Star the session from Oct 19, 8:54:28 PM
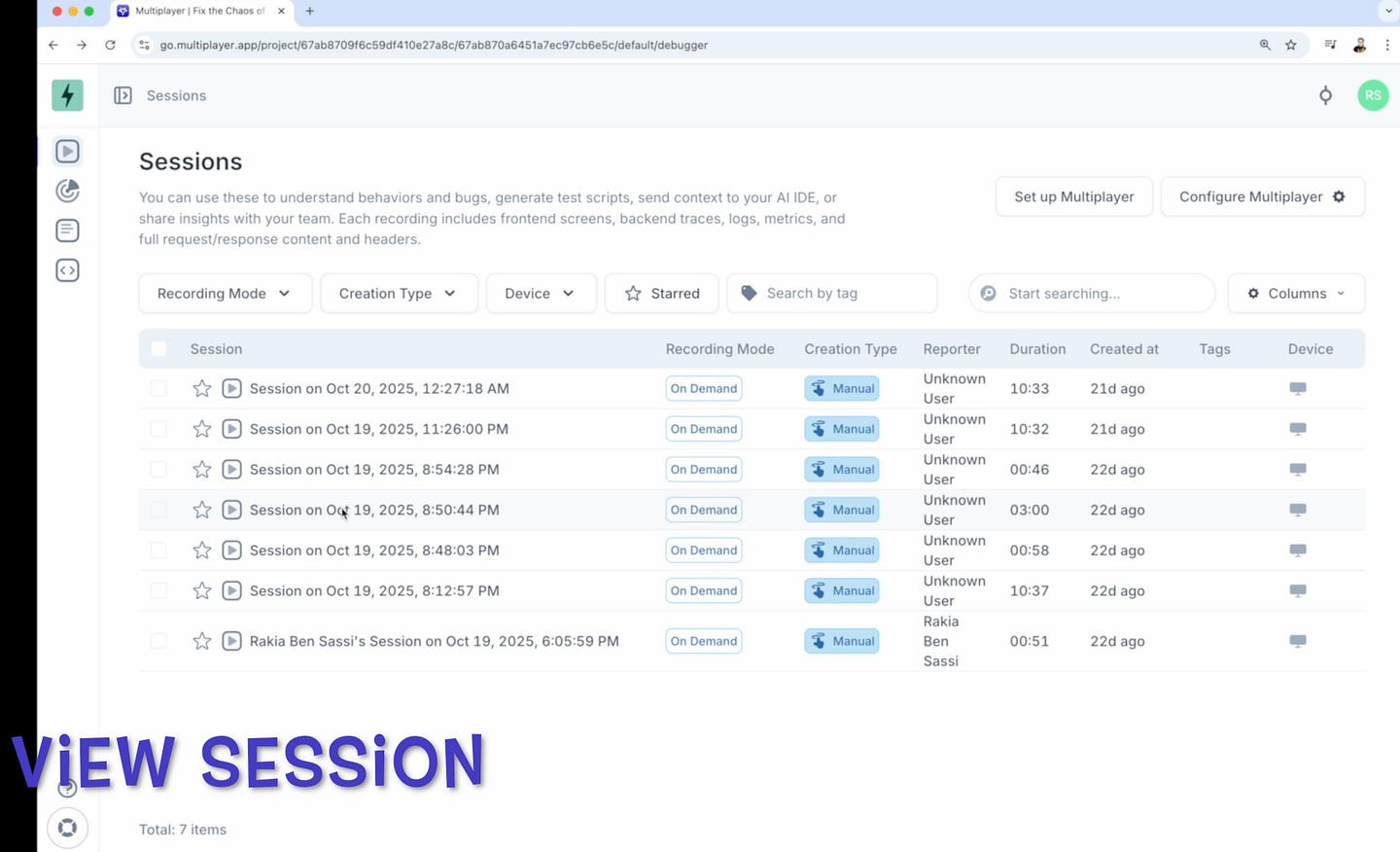Screen dimensions: 1400x852 coord(201,469)
